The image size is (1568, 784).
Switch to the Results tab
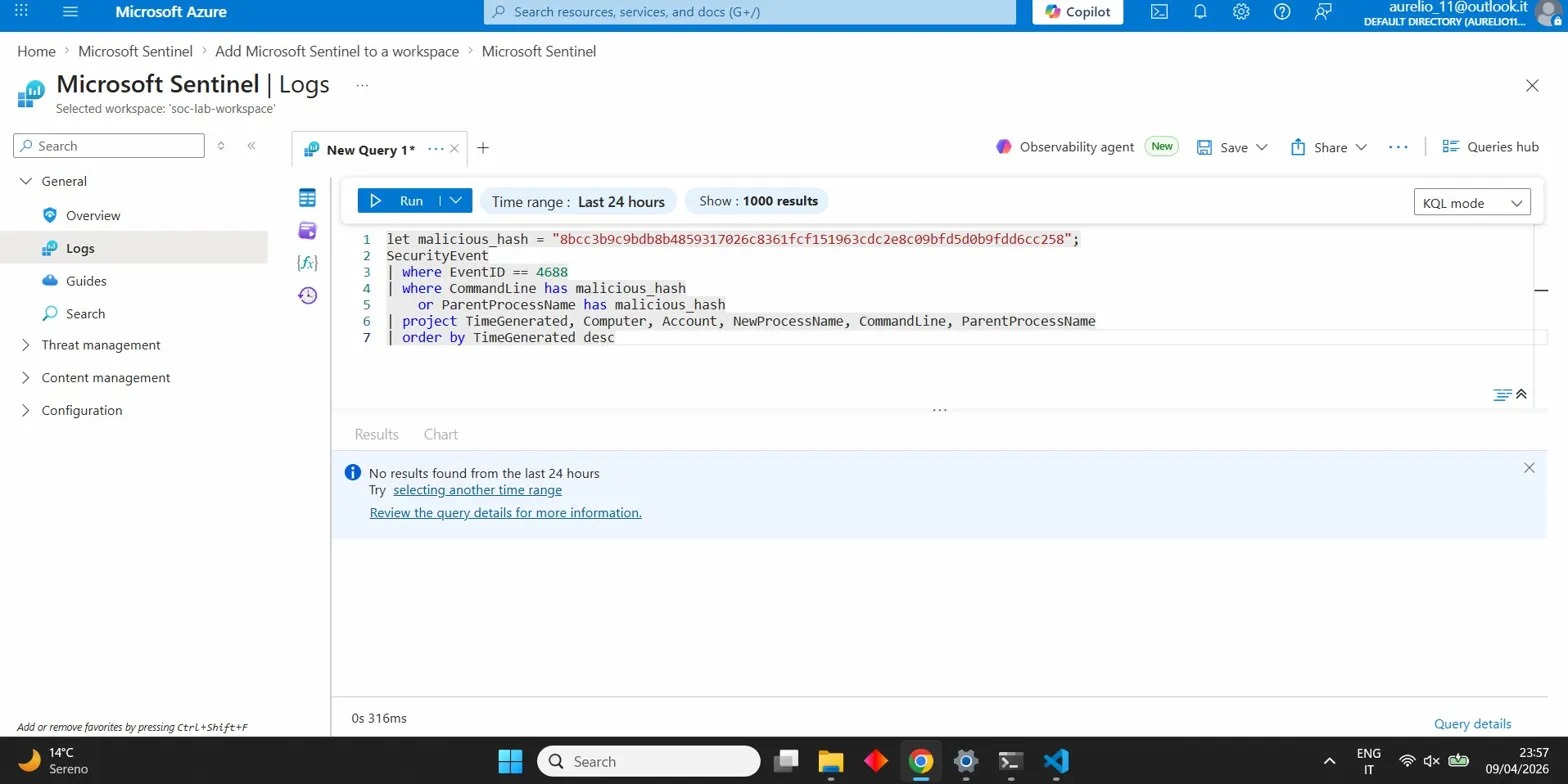point(376,434)
